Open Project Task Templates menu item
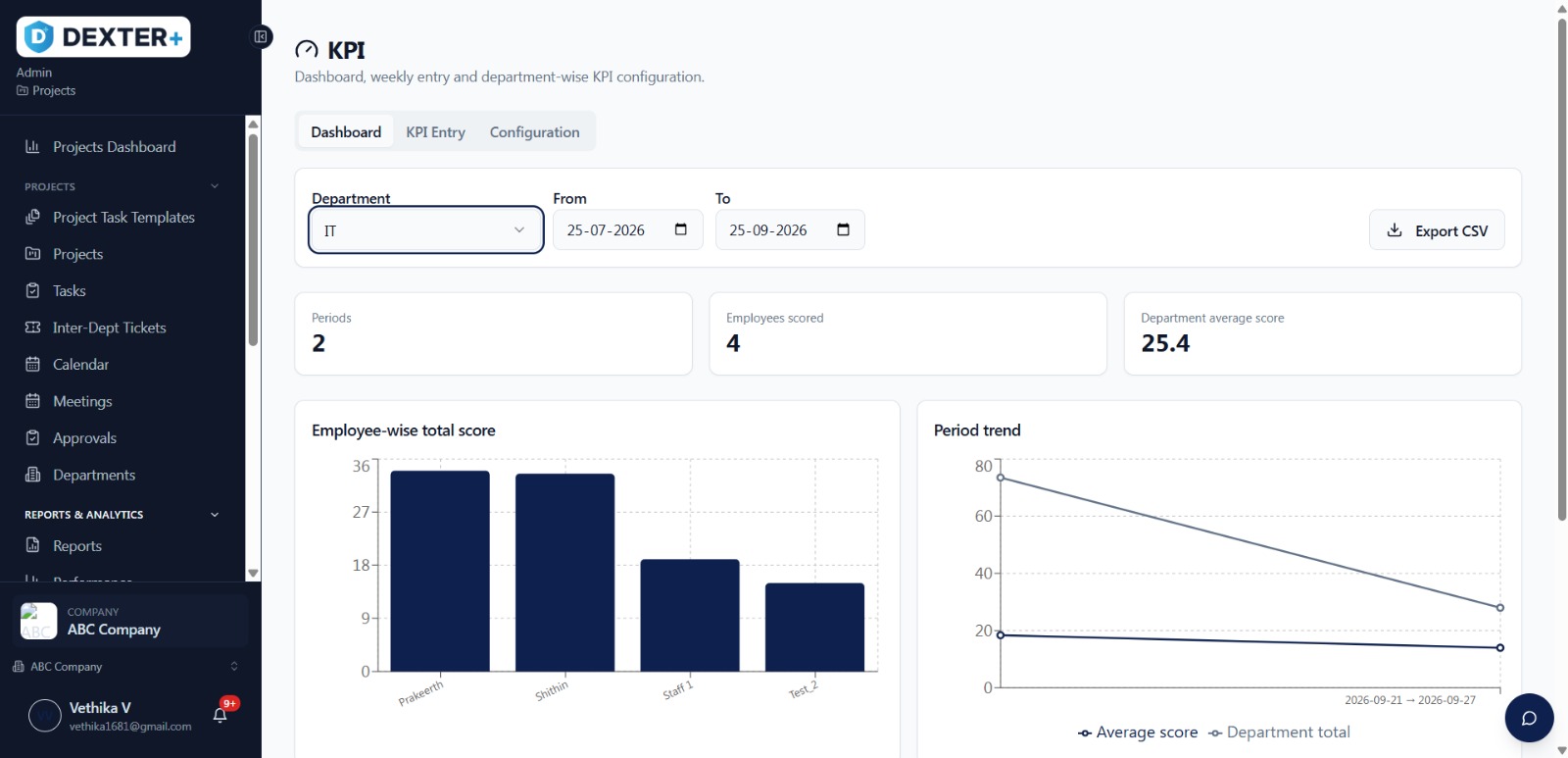This screenshot has width=1568, height=758. [x=122, y=217]
